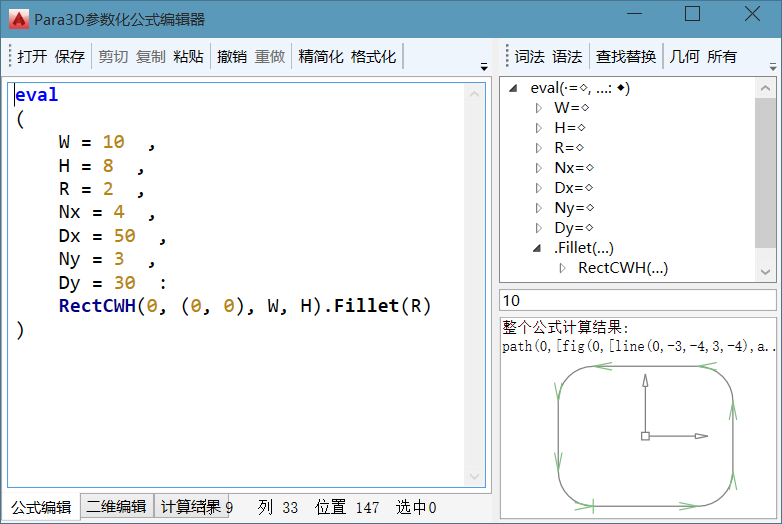Close the Para3D window
Image resolution: width=782 pixels, height=524 pixels.
tap(752, 14)
